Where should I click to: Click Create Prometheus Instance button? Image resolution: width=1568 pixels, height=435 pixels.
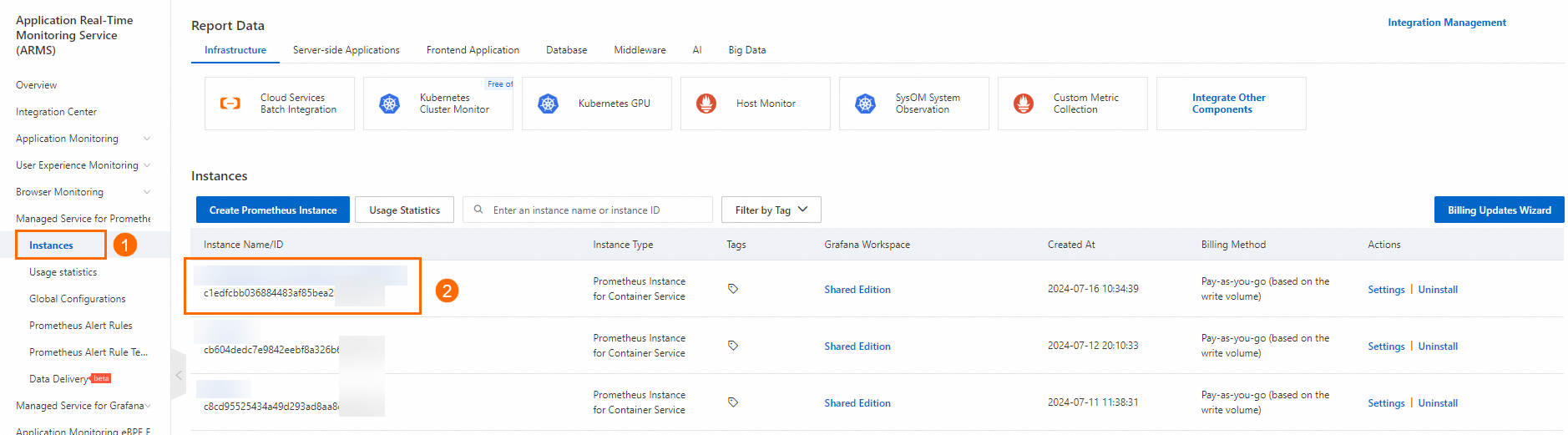tap(273, 210)
